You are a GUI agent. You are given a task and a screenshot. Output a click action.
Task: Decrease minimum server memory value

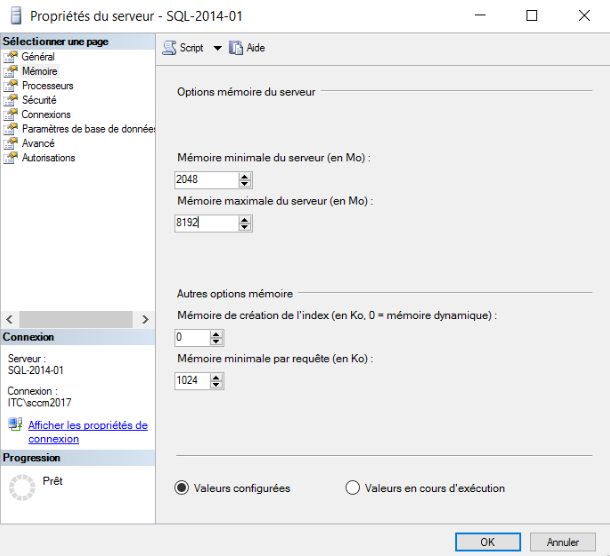(244, 184)
